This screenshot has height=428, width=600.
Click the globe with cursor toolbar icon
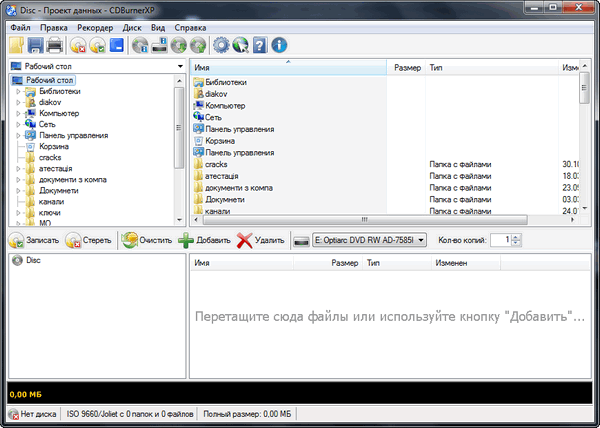click(239, 45)
